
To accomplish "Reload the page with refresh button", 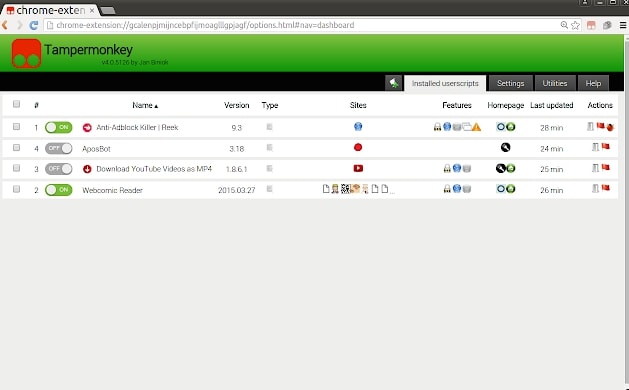I will click(34, 25).
